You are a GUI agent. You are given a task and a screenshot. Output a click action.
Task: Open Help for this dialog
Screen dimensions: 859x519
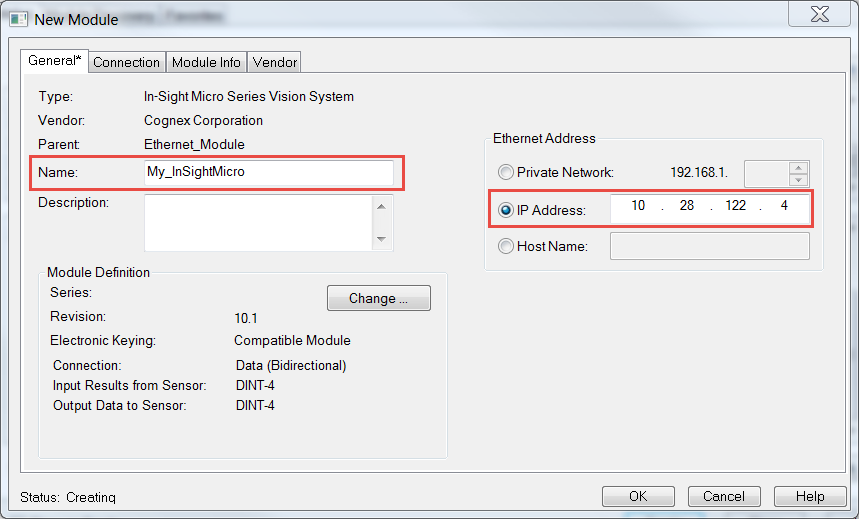click(x=810, y=496)
